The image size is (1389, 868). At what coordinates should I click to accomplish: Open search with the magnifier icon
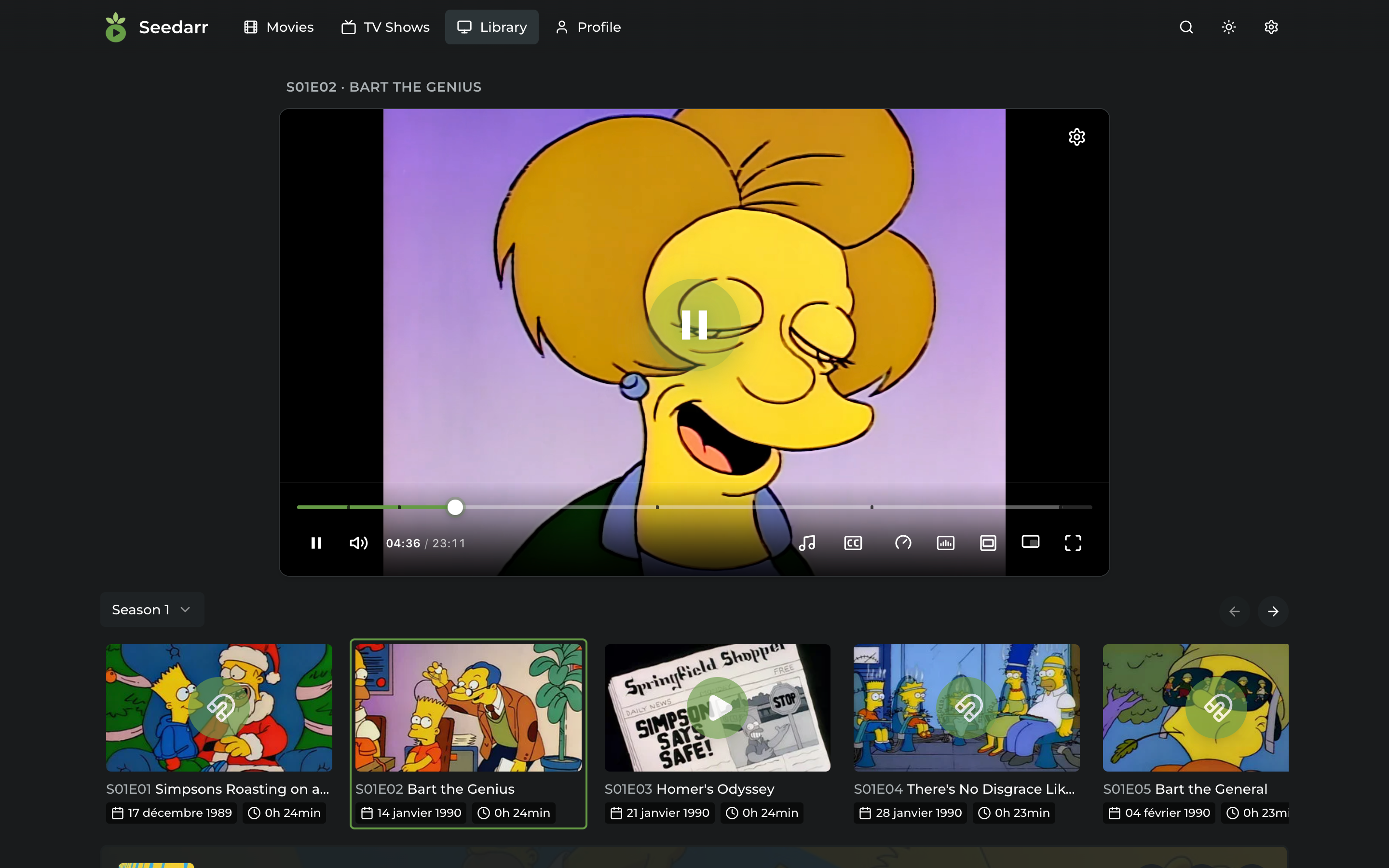tap(1186, 27)
